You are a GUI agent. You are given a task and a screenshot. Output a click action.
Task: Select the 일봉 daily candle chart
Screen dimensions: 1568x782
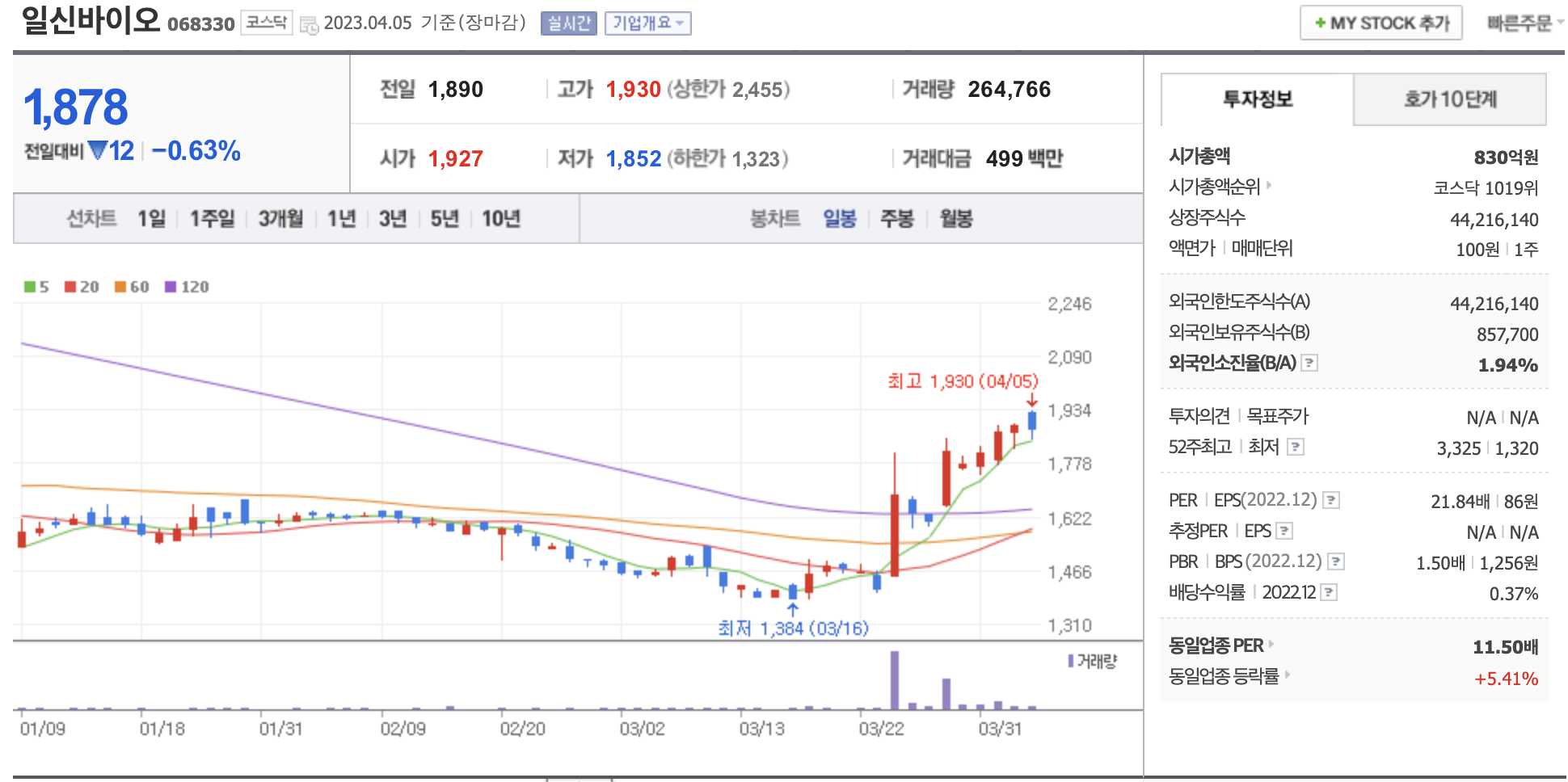[839, 219]
